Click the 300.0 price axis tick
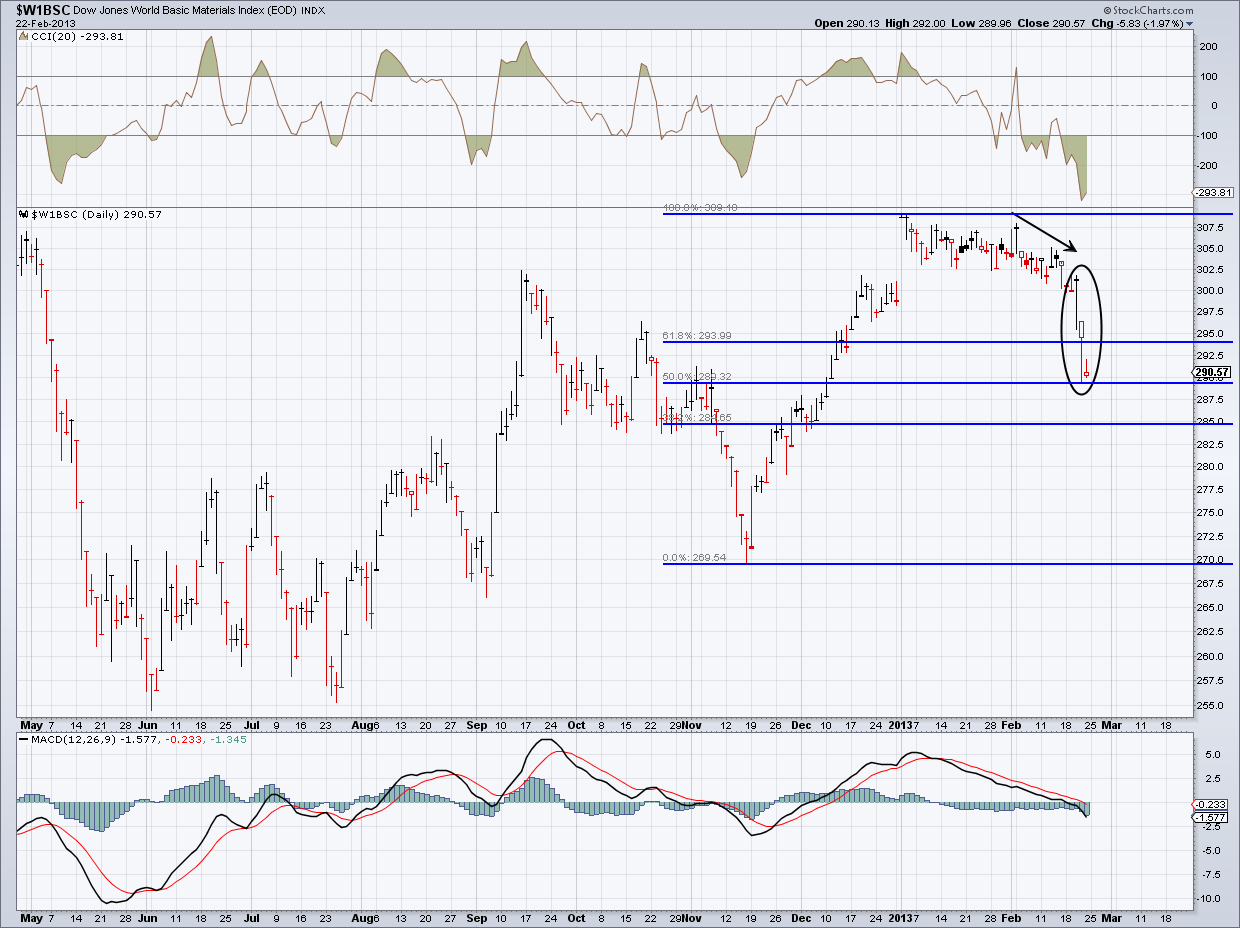The width and height of the screenshot is (1240, 928). 1211,291
